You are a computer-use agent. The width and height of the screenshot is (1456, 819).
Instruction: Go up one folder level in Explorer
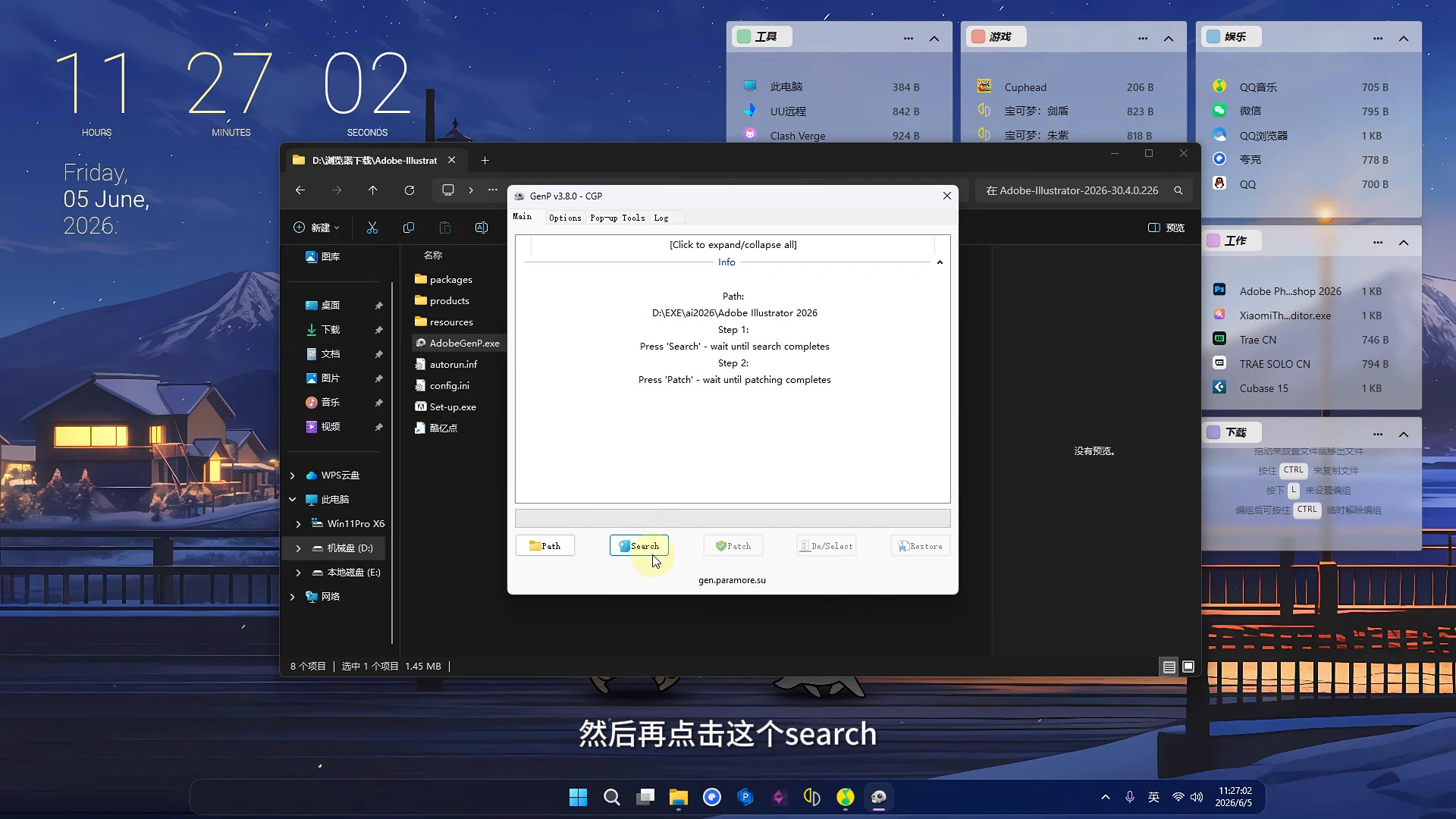[373, 190]
